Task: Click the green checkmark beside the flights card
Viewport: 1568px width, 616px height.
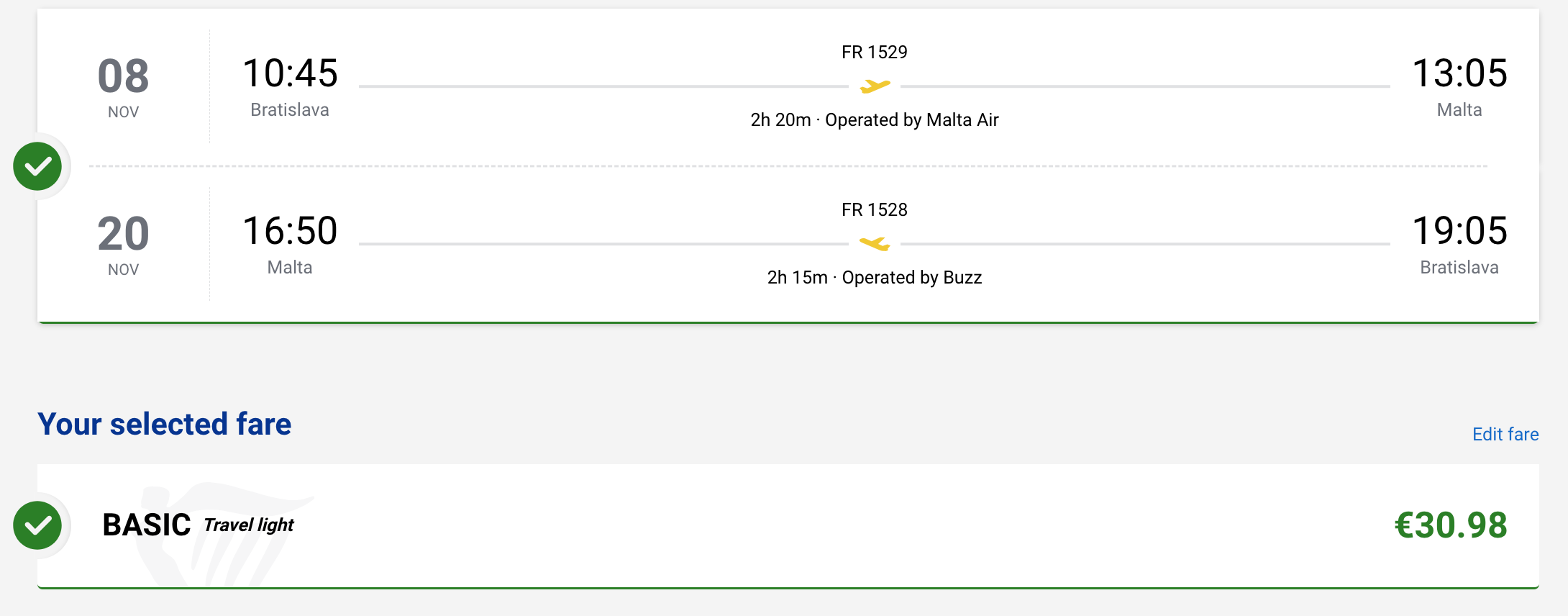Action: click(x=37, y=166)
